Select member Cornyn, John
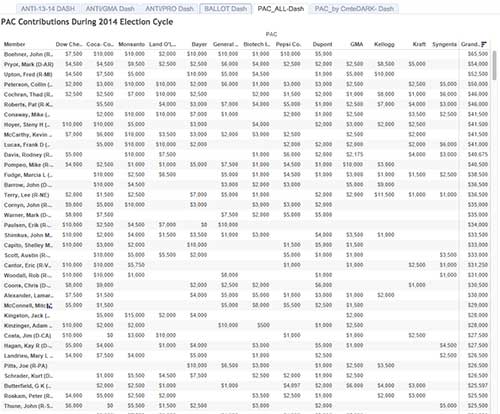 click(x=28, y=205)
